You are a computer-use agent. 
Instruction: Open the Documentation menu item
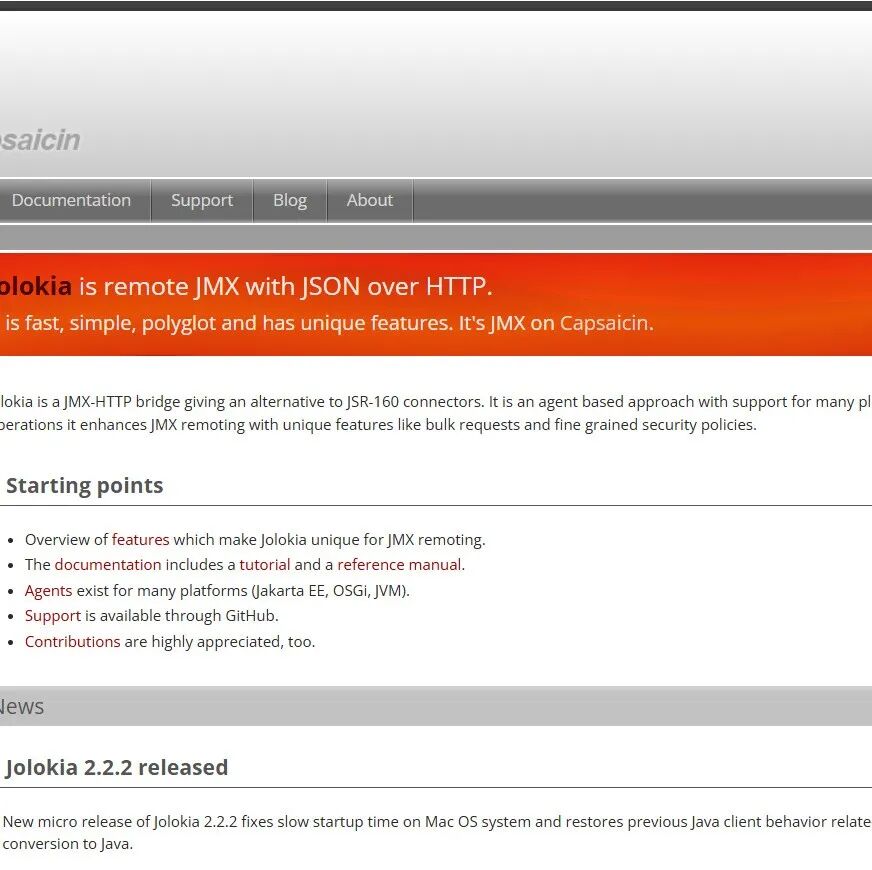[71, 200]
